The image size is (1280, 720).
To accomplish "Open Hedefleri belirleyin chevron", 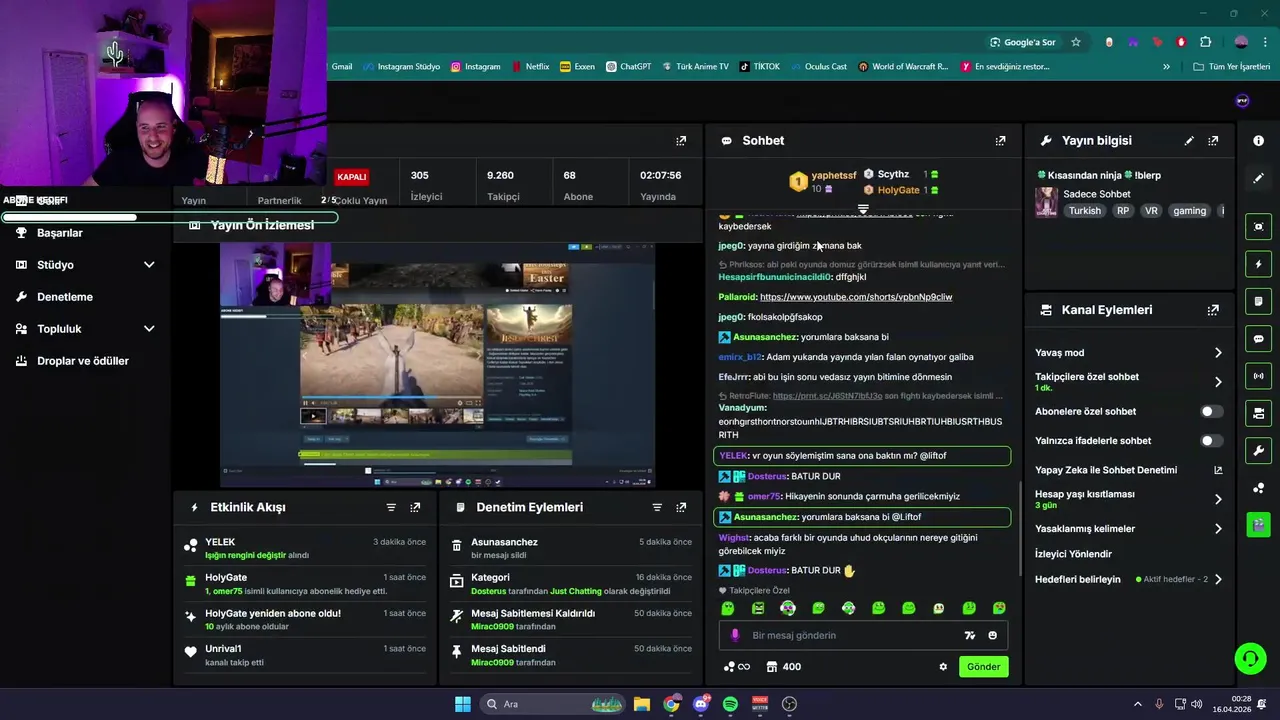I will 1218,579.
